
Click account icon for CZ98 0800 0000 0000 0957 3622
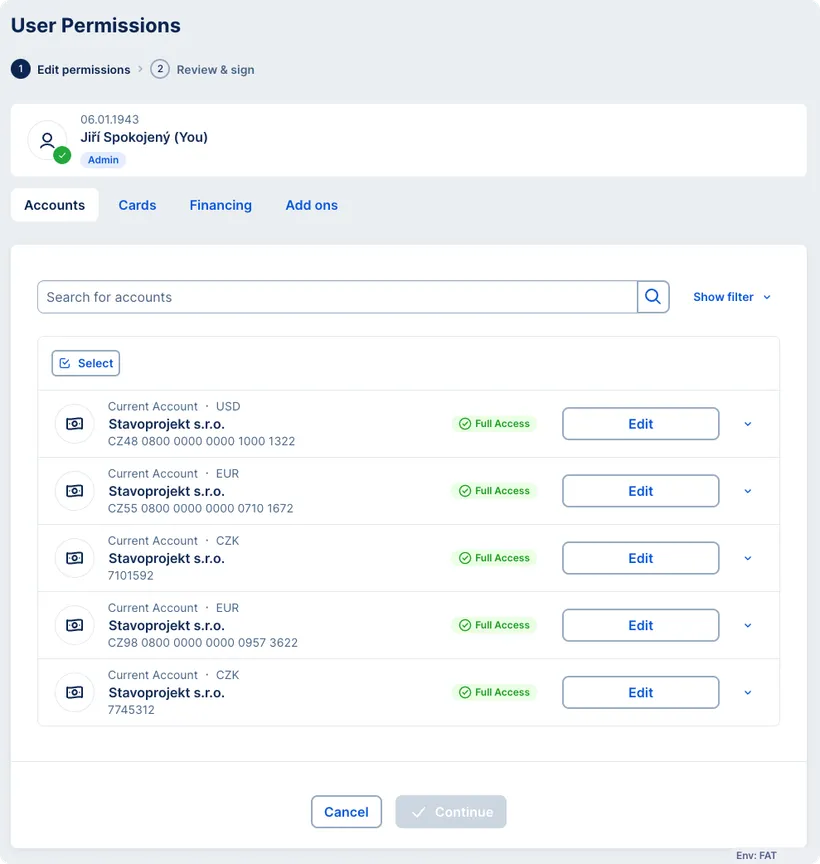tap(74, 625)
